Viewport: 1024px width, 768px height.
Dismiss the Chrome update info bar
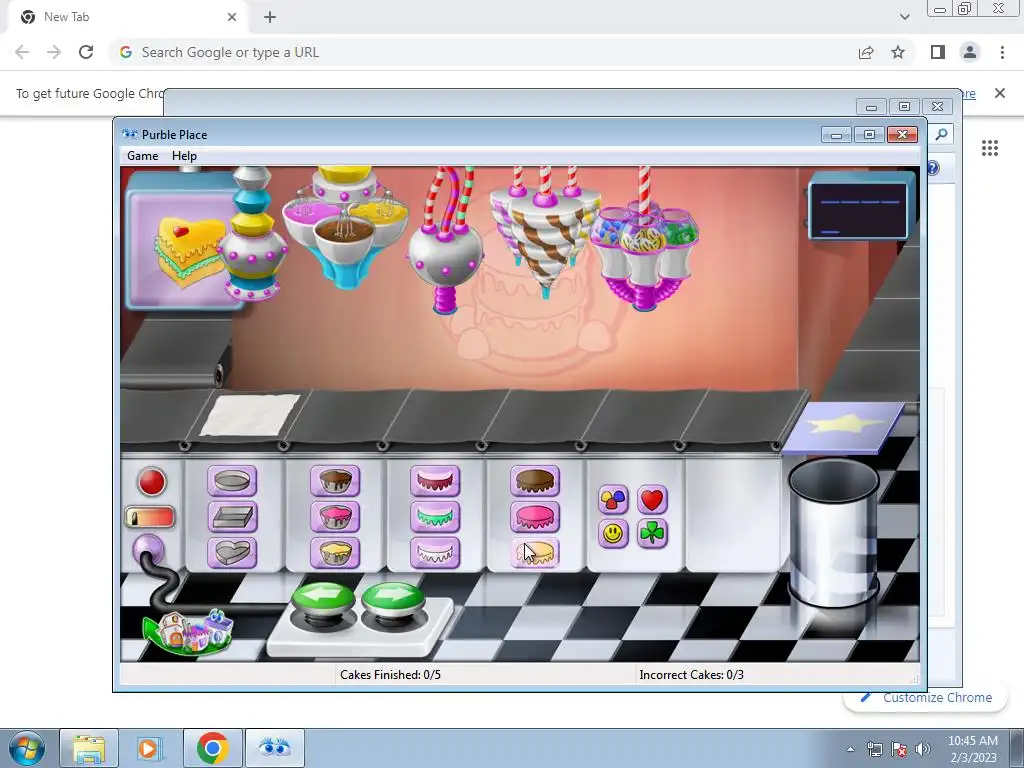[1000, 93]
